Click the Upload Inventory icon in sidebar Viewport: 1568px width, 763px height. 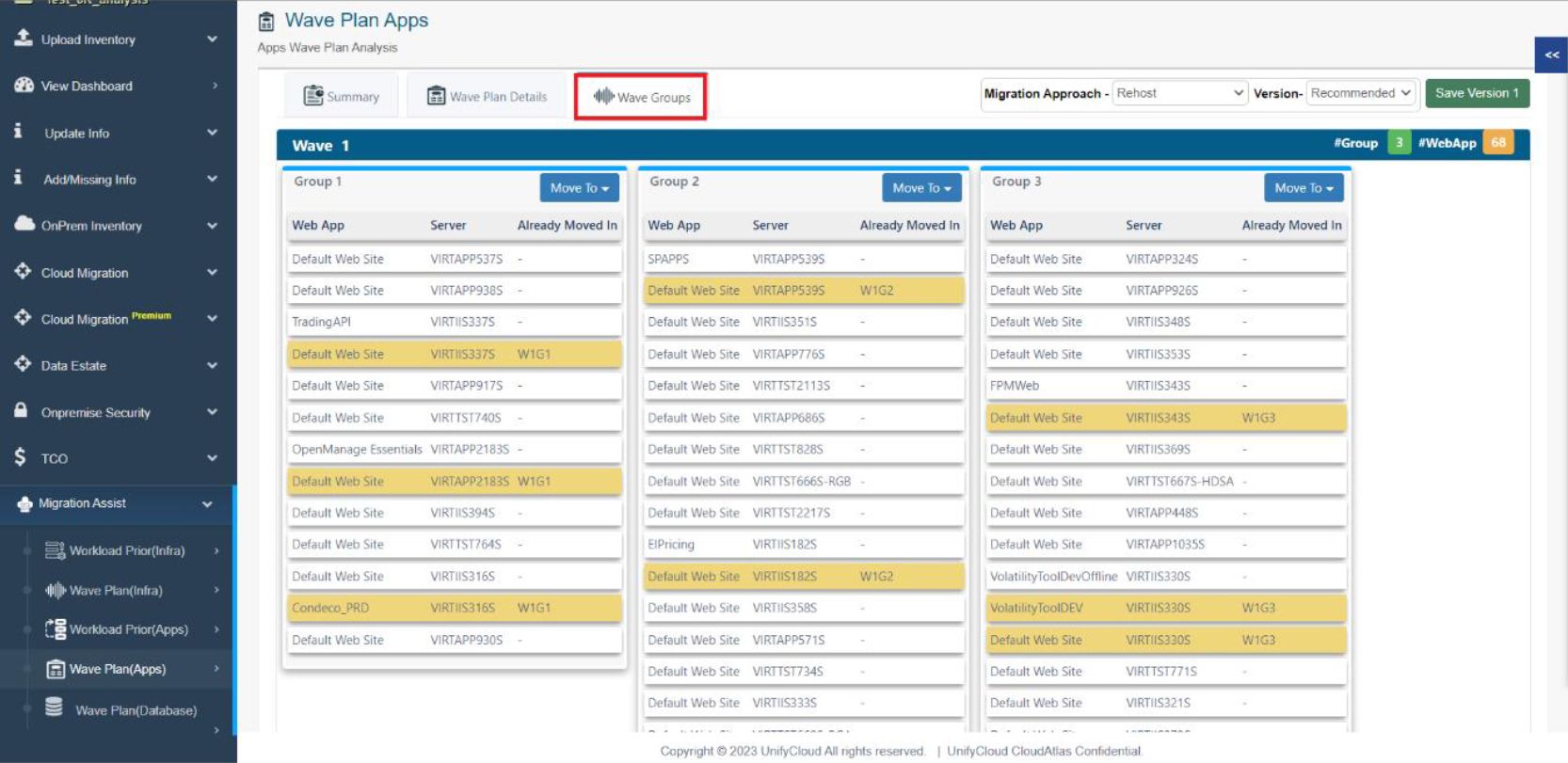click(x=24, y=38)
